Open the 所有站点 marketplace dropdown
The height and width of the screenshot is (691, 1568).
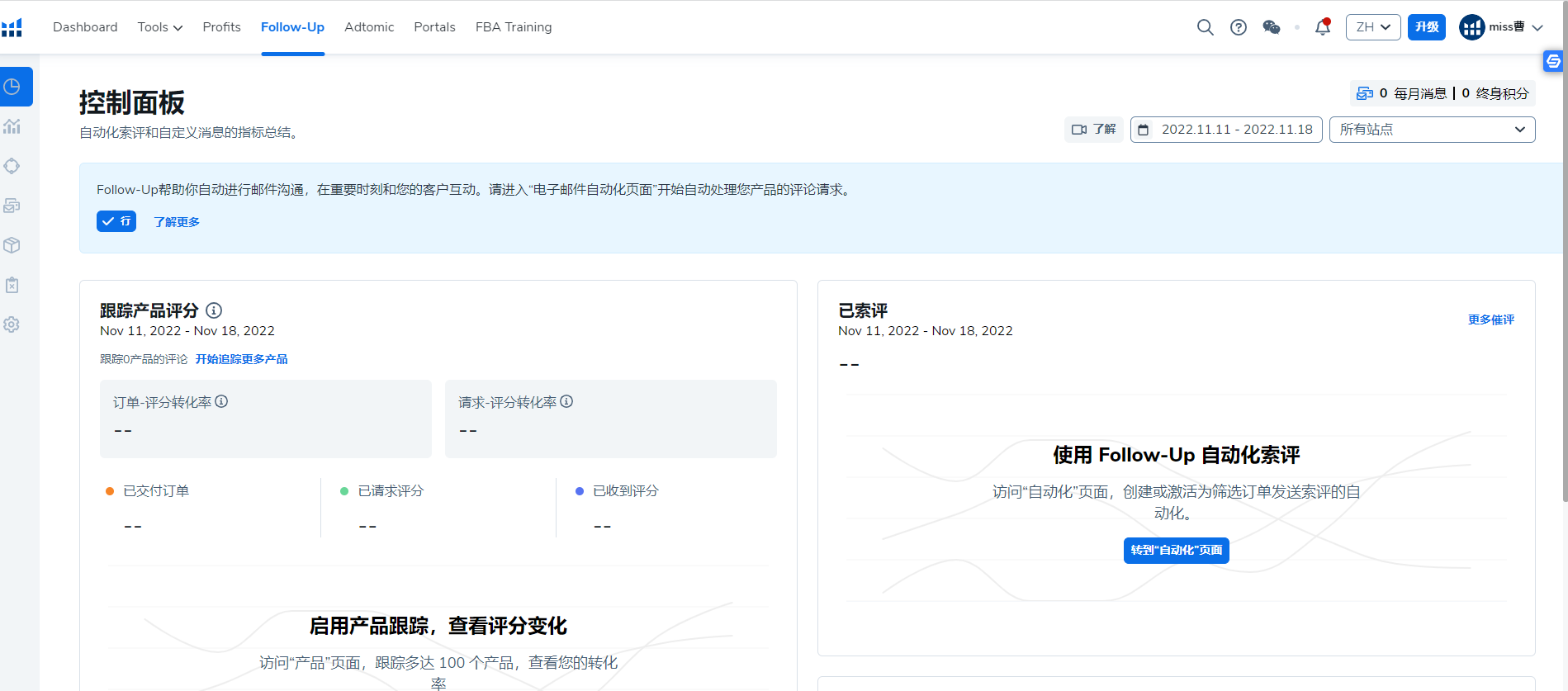point(1432,130)
